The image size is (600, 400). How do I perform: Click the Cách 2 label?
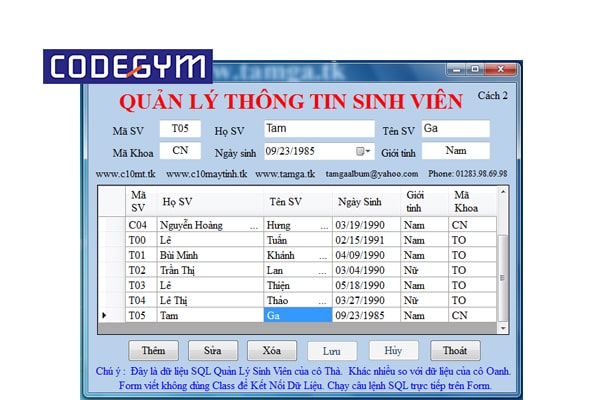click(492, 95)
